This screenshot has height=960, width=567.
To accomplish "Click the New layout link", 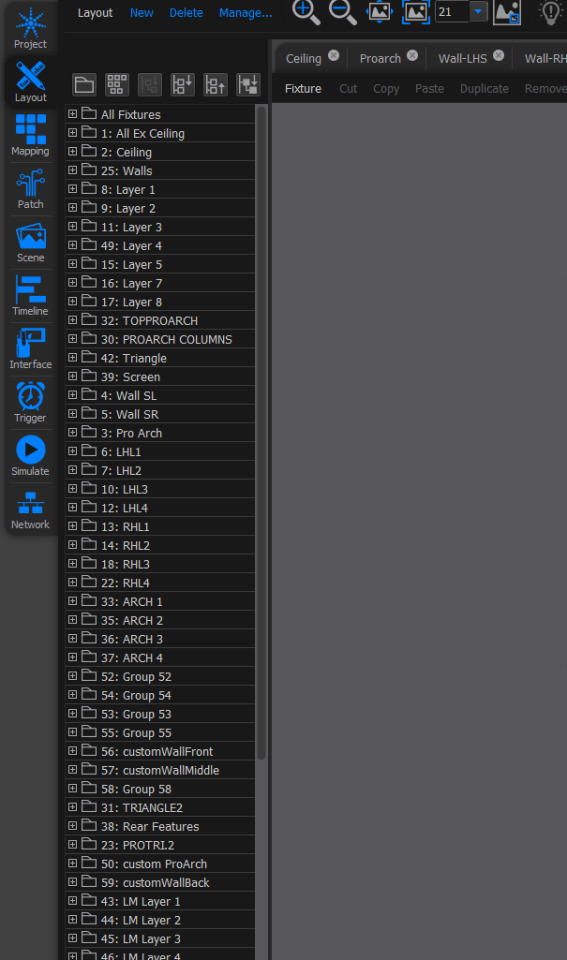I will (141, 13).
